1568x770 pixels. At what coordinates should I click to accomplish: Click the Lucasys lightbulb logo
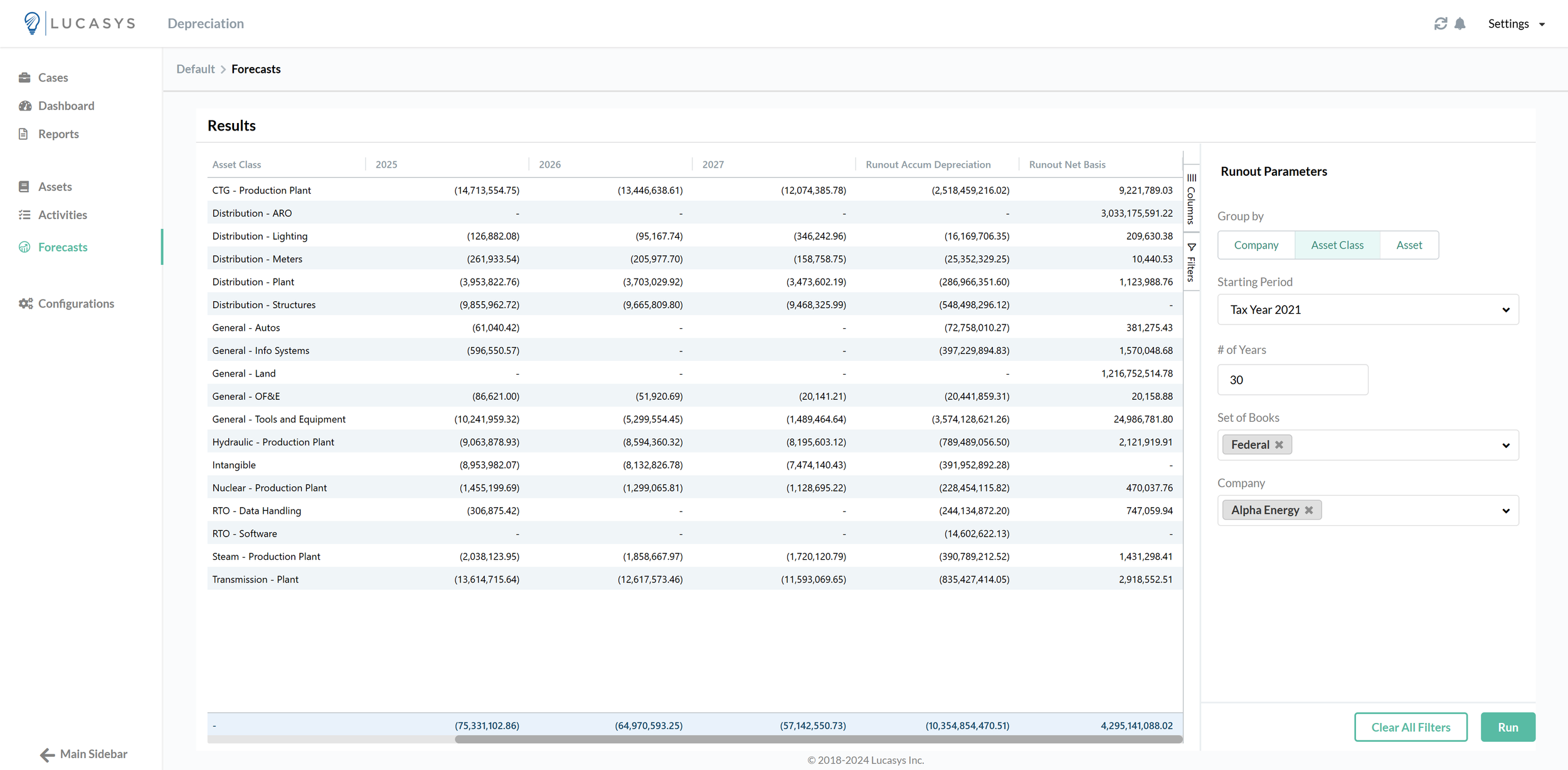[x=32, y=23]
